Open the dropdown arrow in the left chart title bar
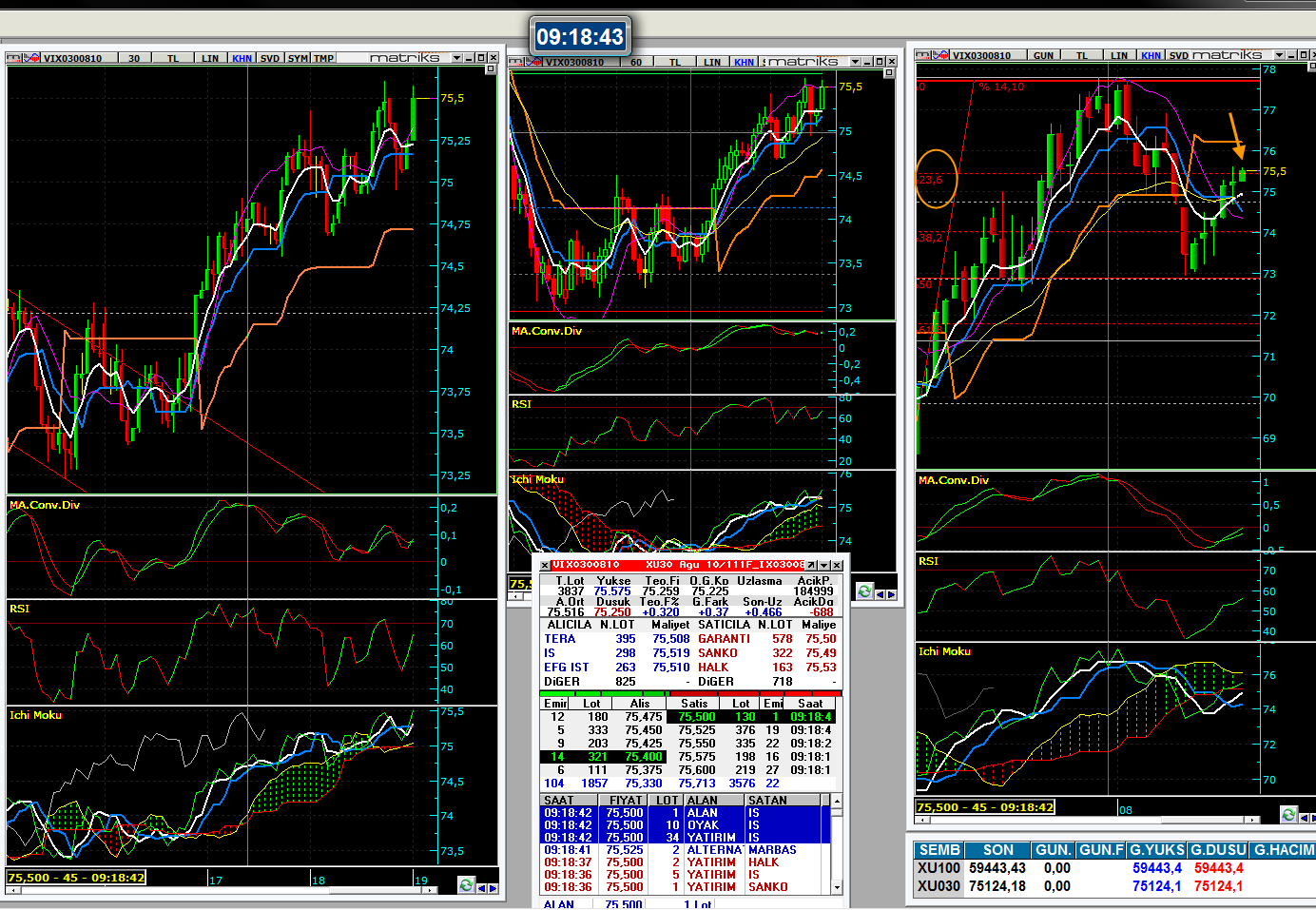1316x910 pixels. [x=456, y=58]
